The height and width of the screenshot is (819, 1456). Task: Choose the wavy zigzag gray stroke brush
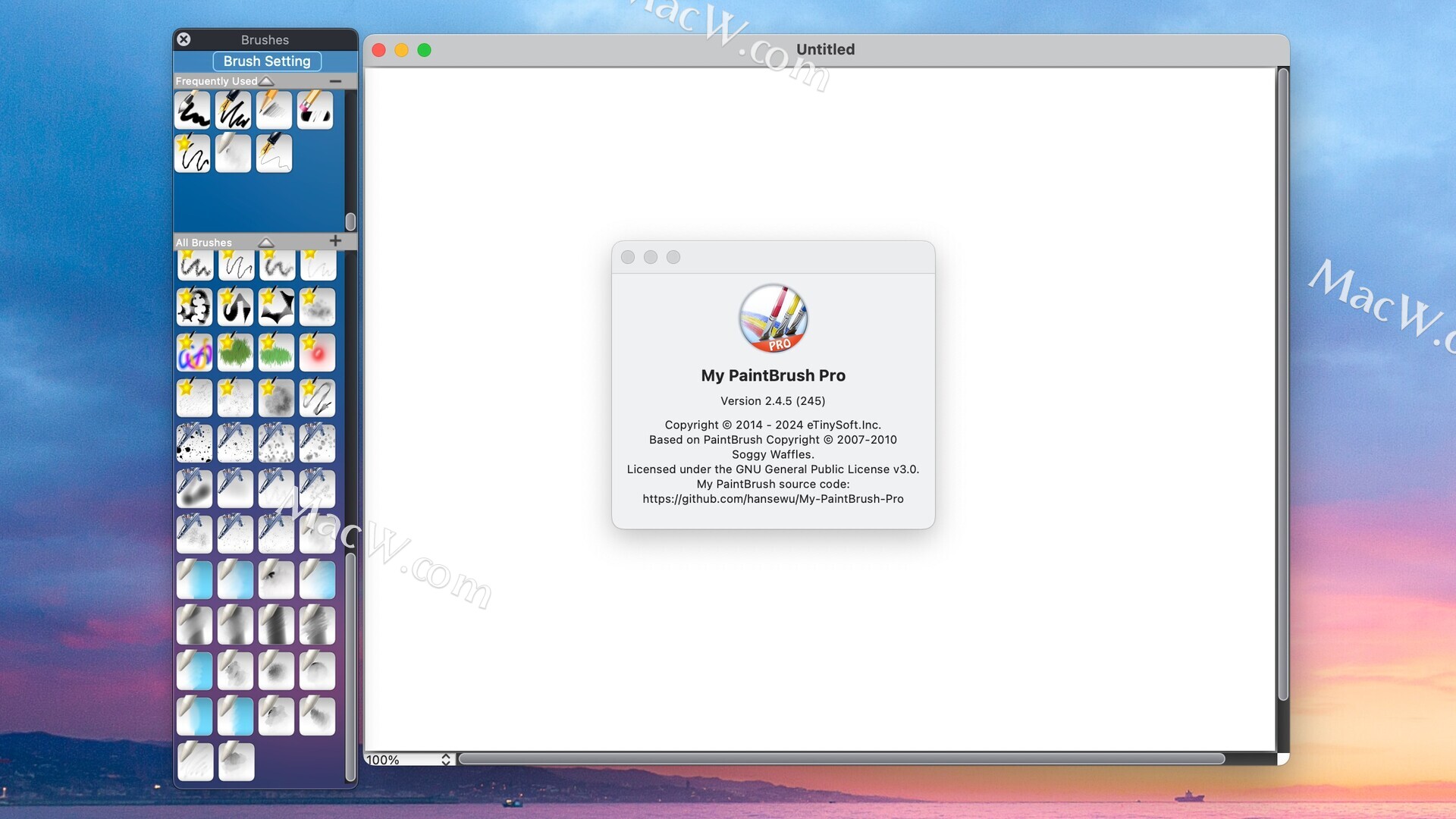pos(318,626)
